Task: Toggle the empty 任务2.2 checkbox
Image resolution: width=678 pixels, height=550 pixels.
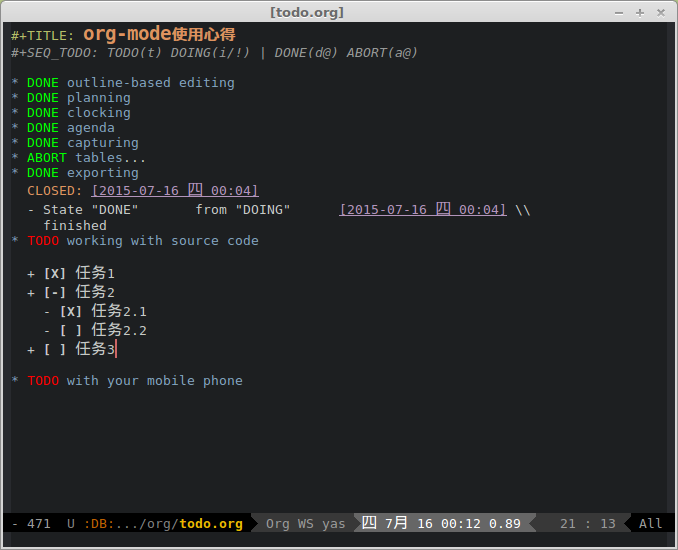Action: [70, 330]
